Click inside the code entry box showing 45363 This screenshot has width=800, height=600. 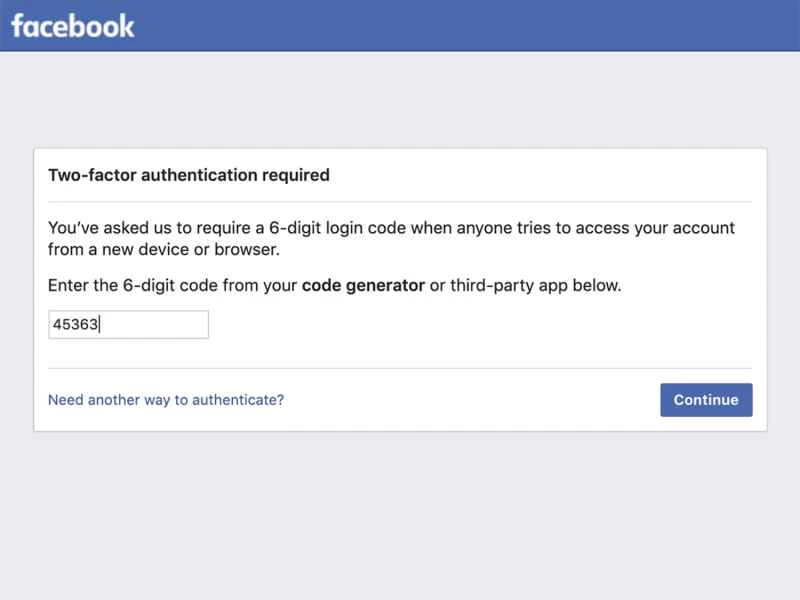click(128, 324)
